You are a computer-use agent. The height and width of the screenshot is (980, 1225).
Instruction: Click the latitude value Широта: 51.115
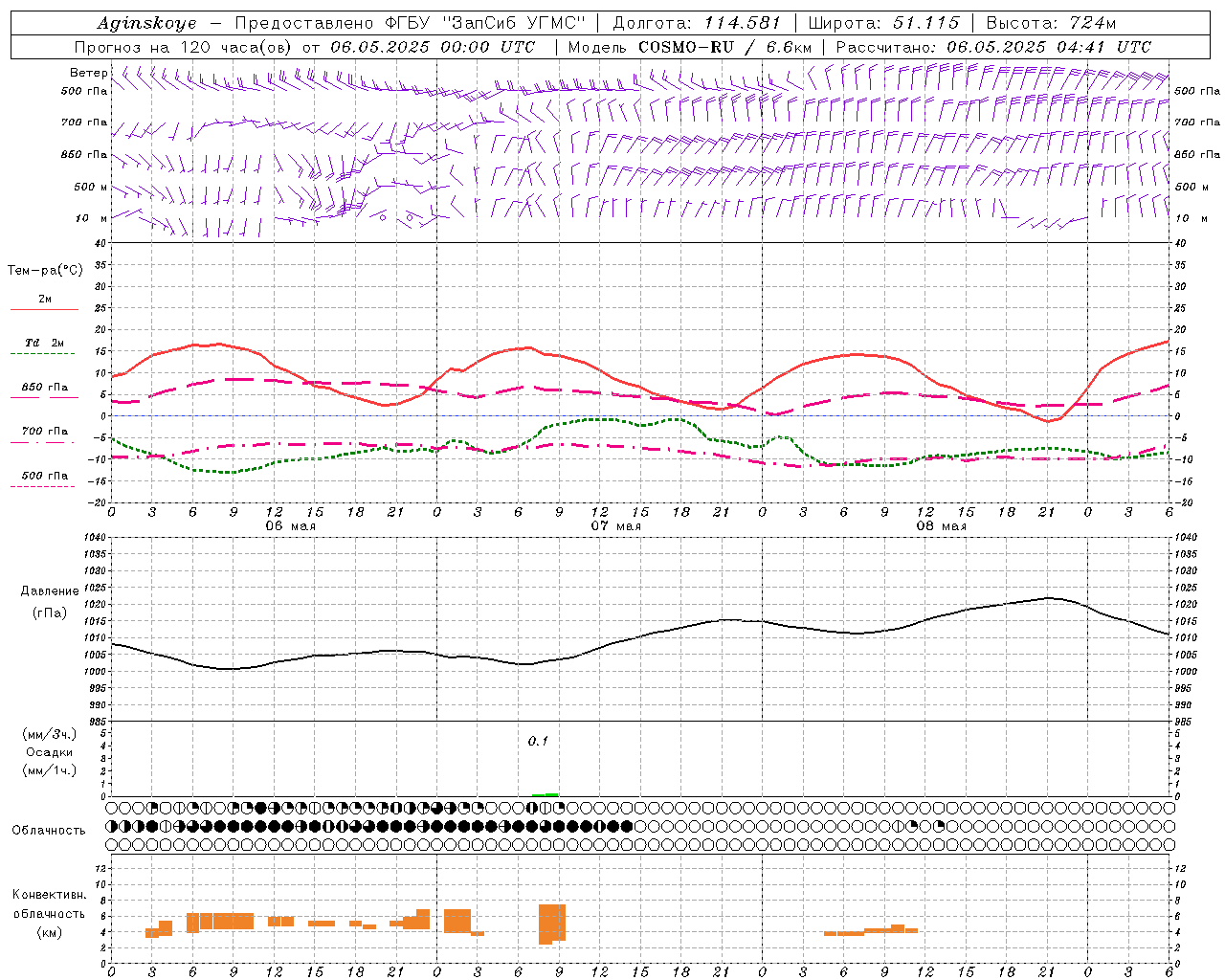click(883, 23)
